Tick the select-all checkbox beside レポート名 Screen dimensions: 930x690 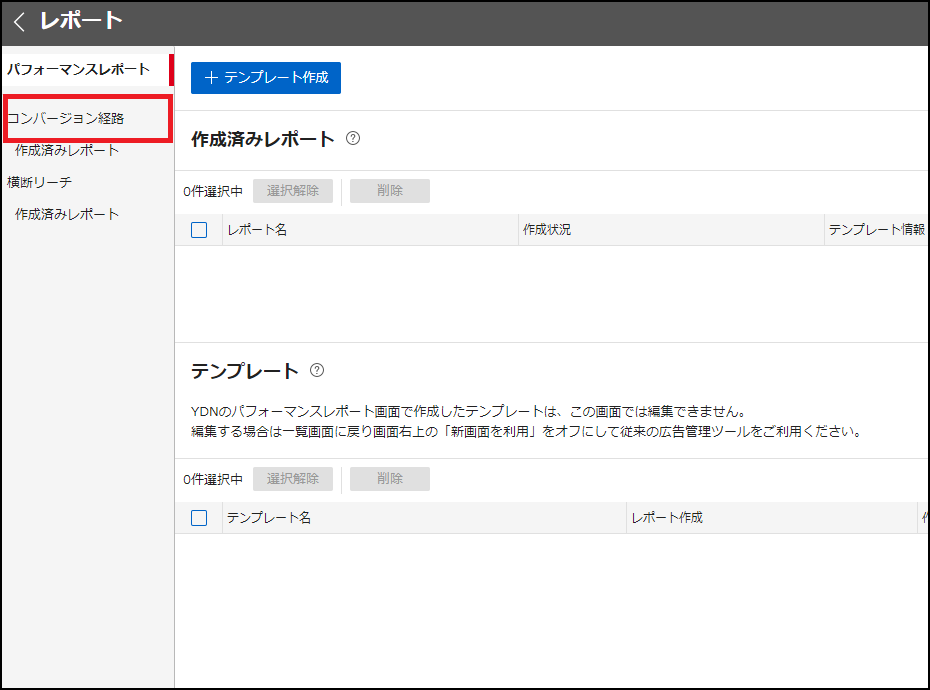coord(199,230)
